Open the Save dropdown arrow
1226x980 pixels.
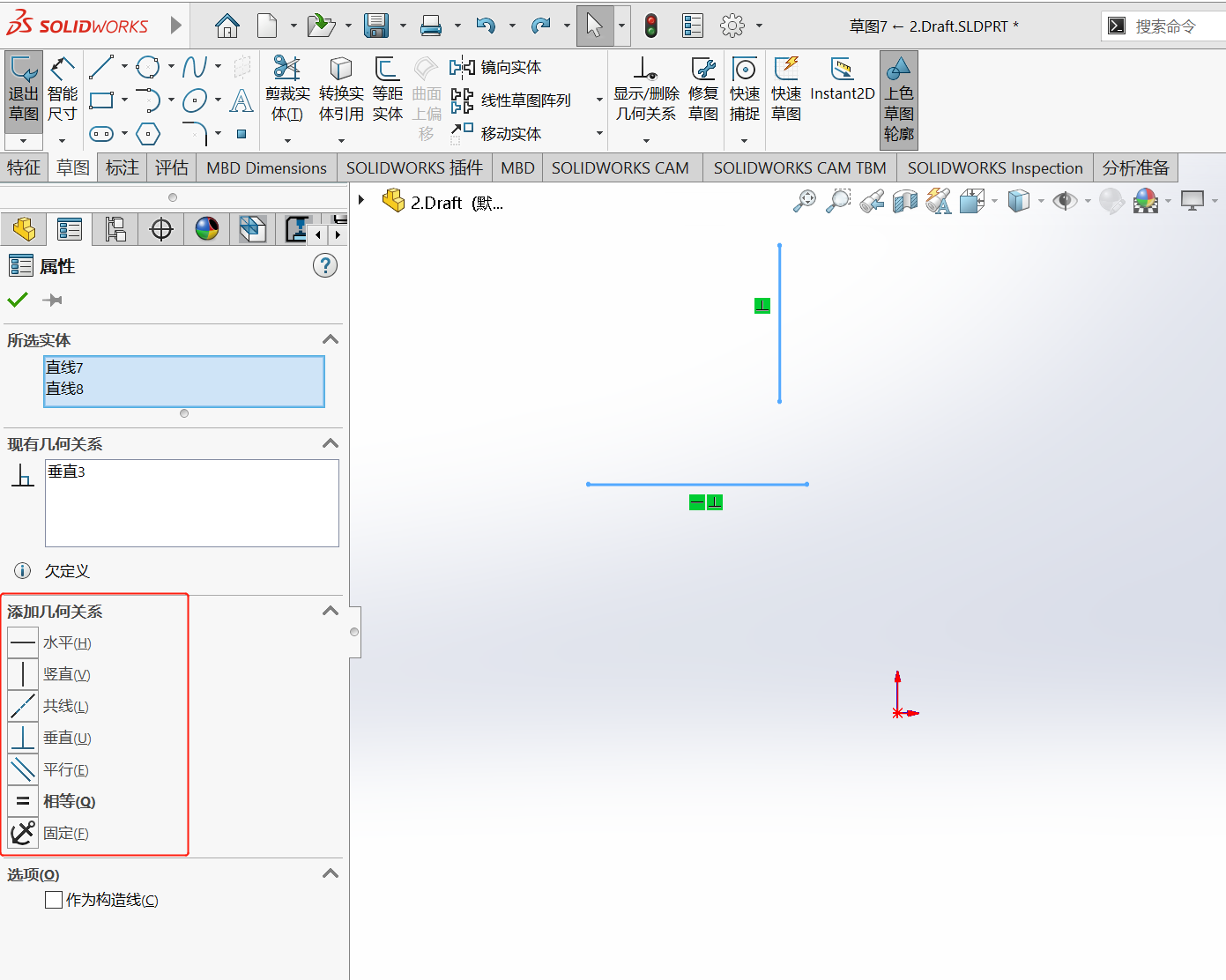pyautogui.click(x=403, y=26)
